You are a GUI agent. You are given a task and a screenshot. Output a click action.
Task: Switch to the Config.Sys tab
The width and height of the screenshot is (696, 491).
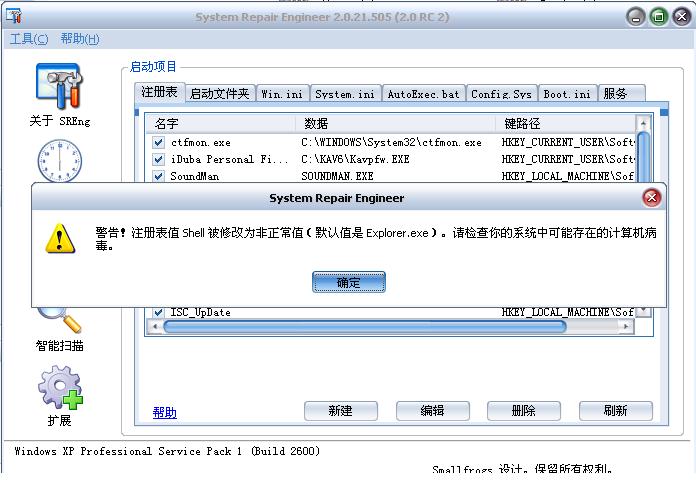coord(501,94)
